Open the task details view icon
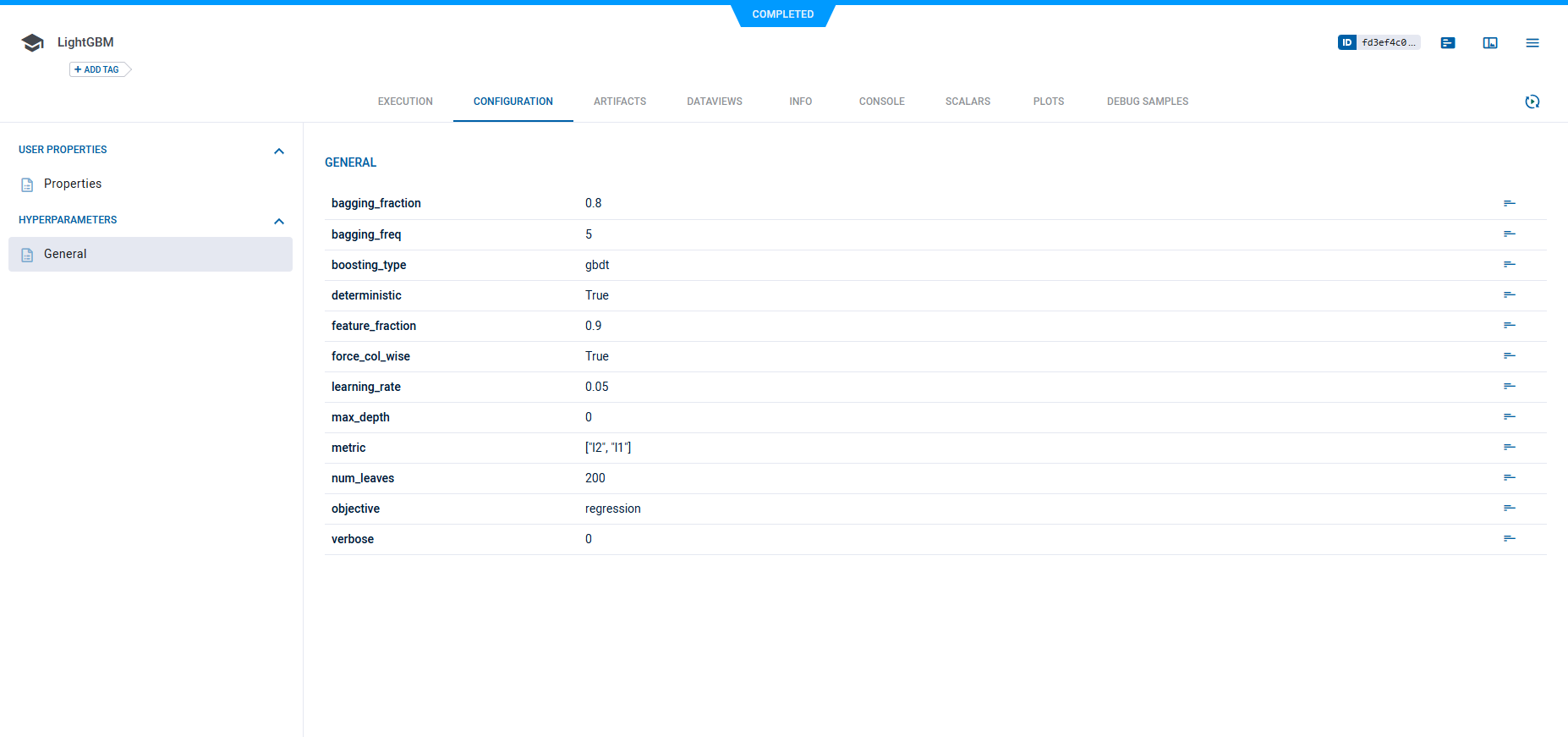The image size is (1568, 737). pos(1447,43)
